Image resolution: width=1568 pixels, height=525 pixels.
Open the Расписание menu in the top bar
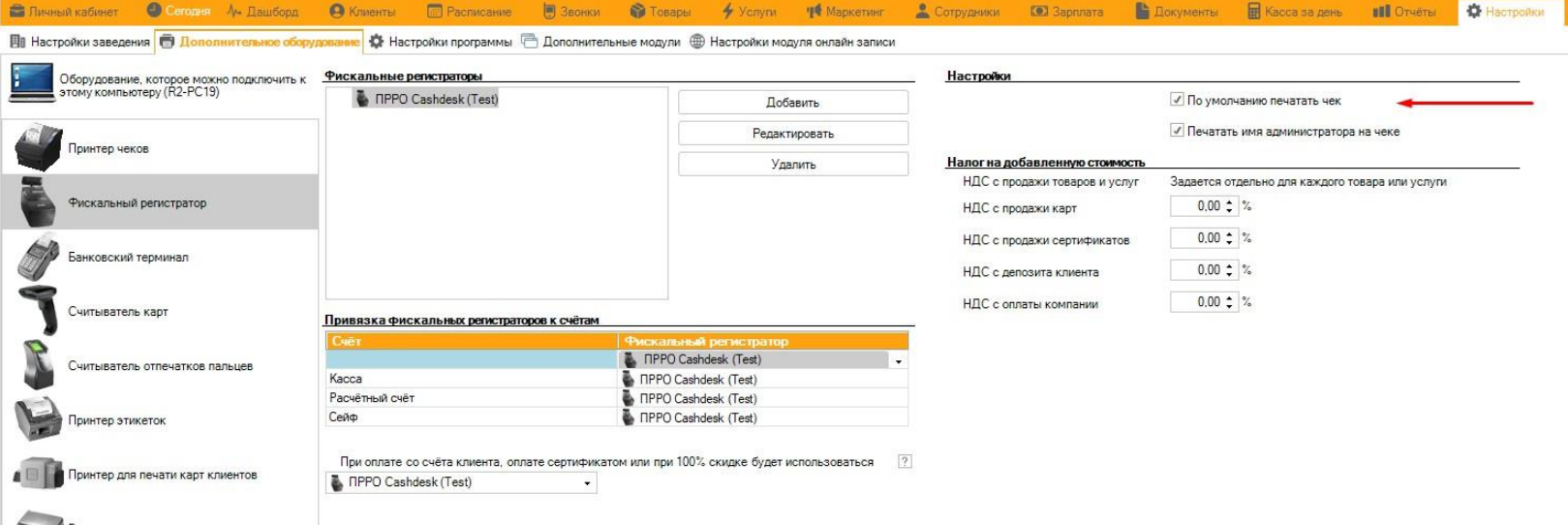coord(469,12)
